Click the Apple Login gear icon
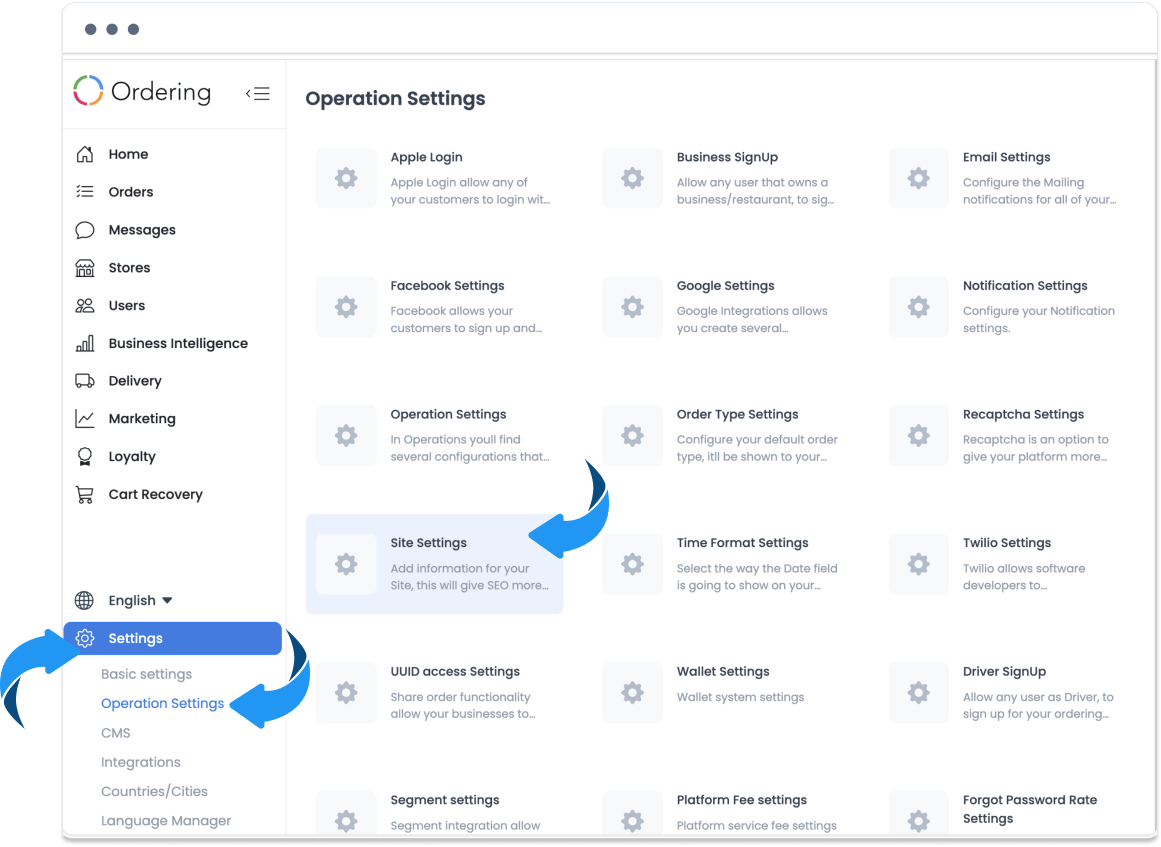The image size is (1161, 847). [346, 178]
